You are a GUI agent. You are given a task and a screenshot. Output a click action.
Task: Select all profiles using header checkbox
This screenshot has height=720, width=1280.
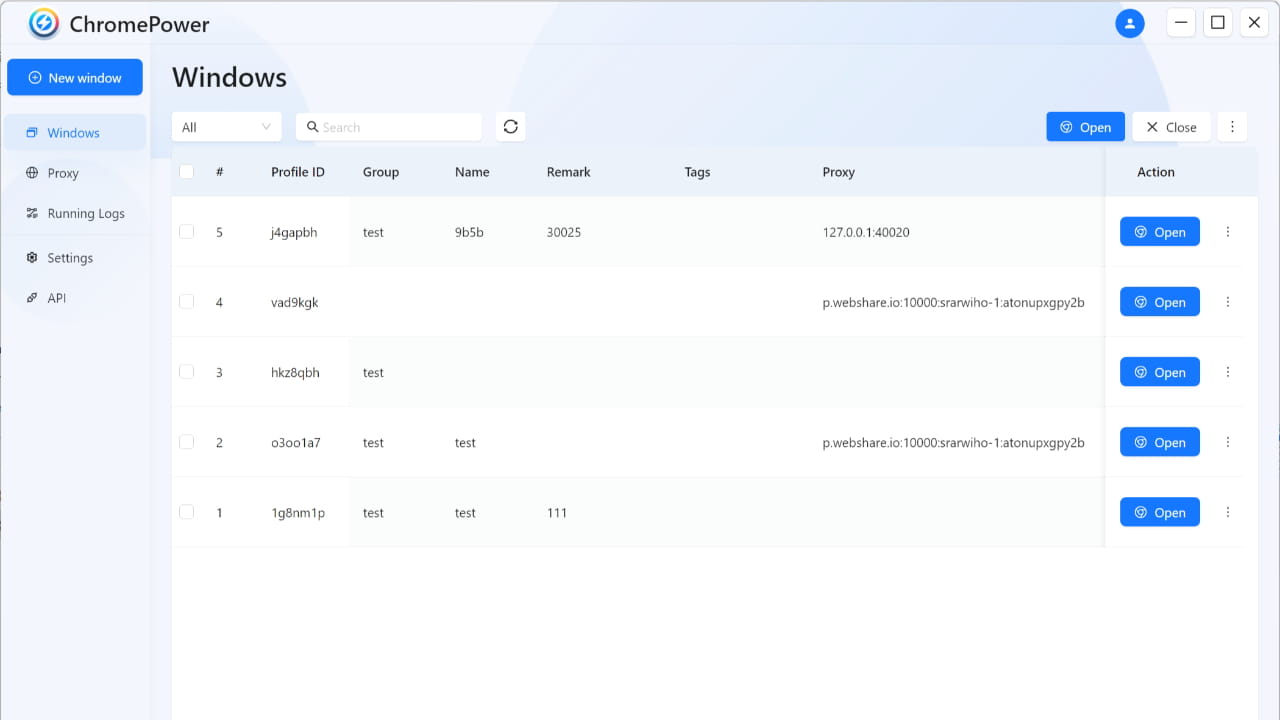pyautogui.click(x=186, y=171)
